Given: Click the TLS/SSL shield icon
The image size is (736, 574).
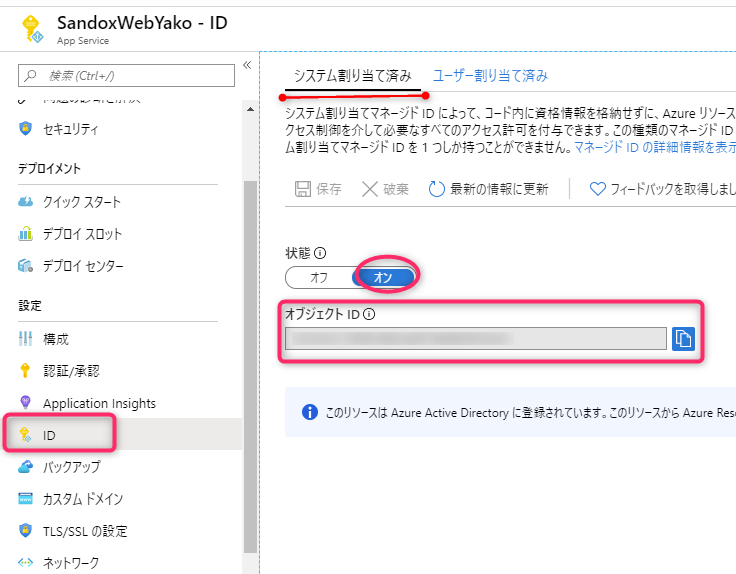Looking at the screenshot, I should click(25, 530).
